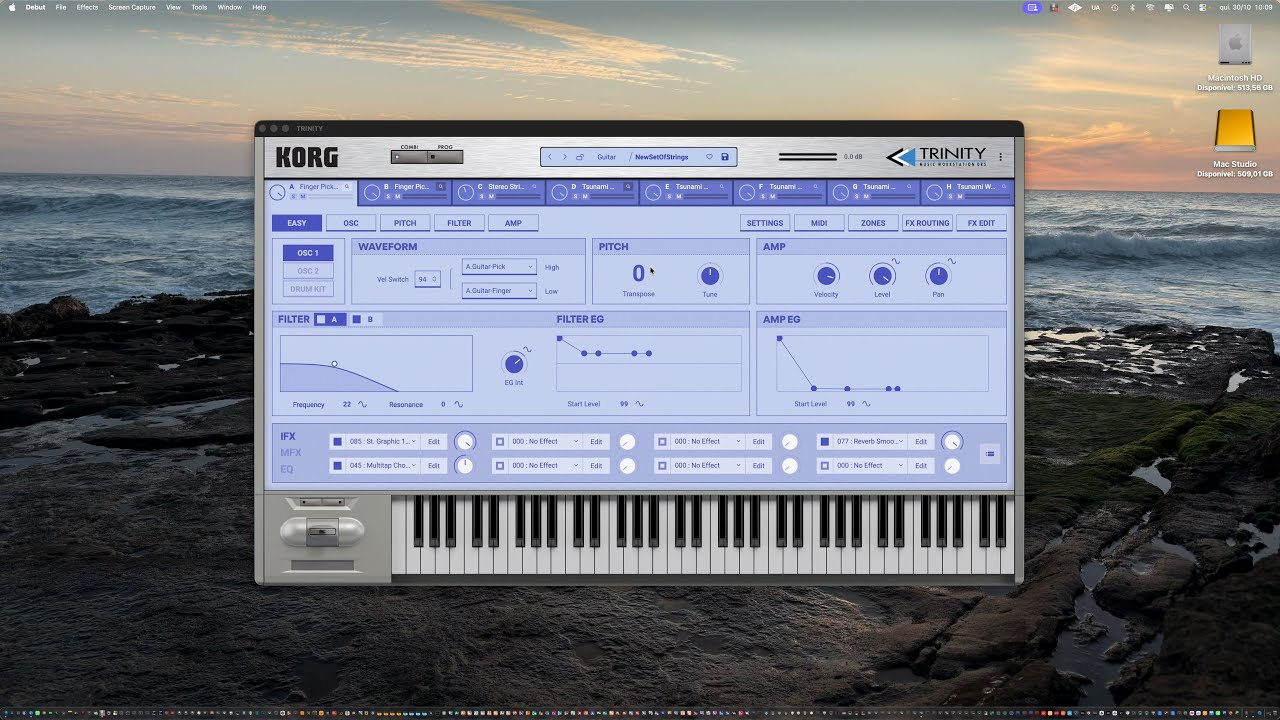The width and height of the screenshot is (1280, 720).
Task: Switch to the FILTER tab
Action: click(x=459, y=223)
